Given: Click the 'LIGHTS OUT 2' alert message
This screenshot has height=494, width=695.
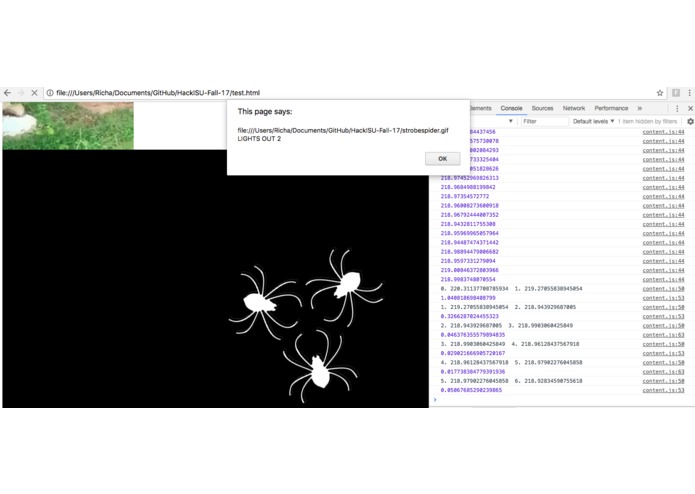Looking at the screenshot, I should click(x=259, y=139).
